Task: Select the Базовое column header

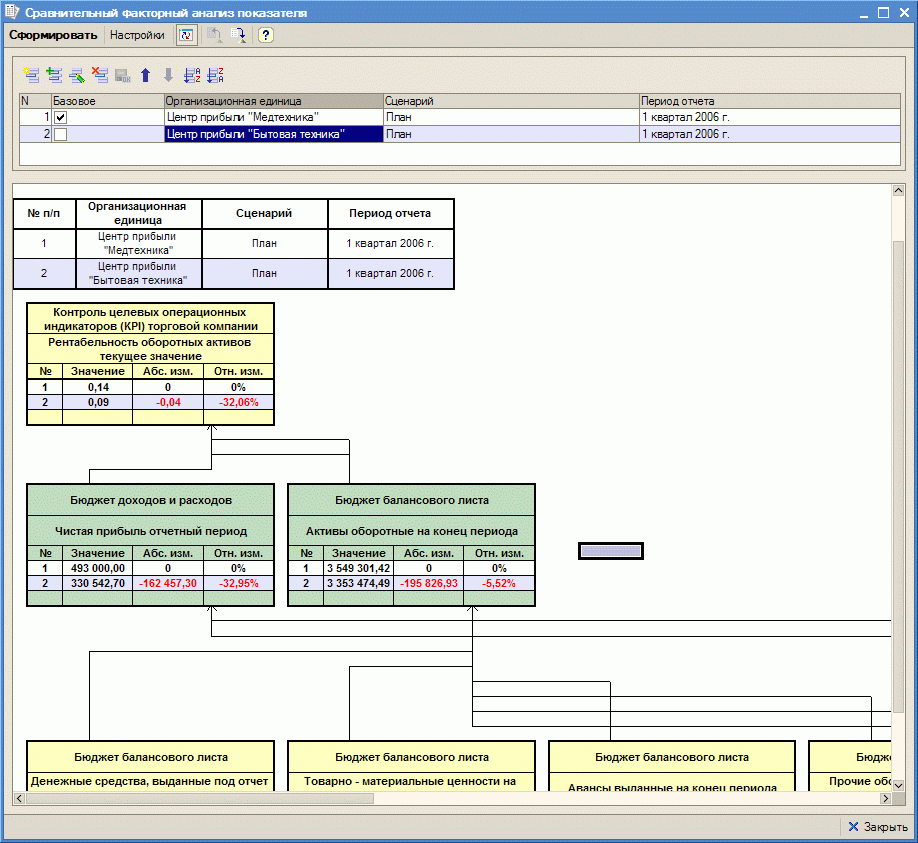Action: 108,101
